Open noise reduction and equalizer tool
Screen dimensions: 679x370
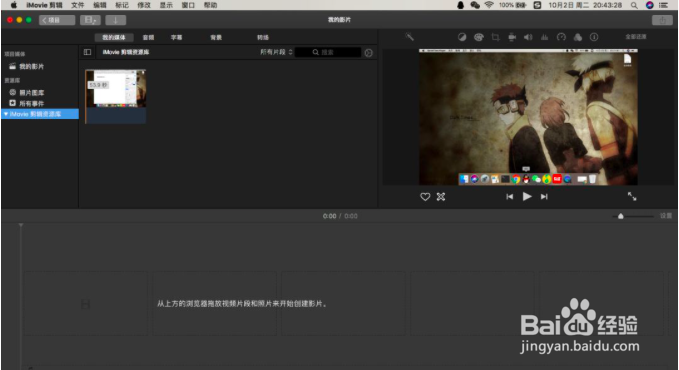pos(545,37)
